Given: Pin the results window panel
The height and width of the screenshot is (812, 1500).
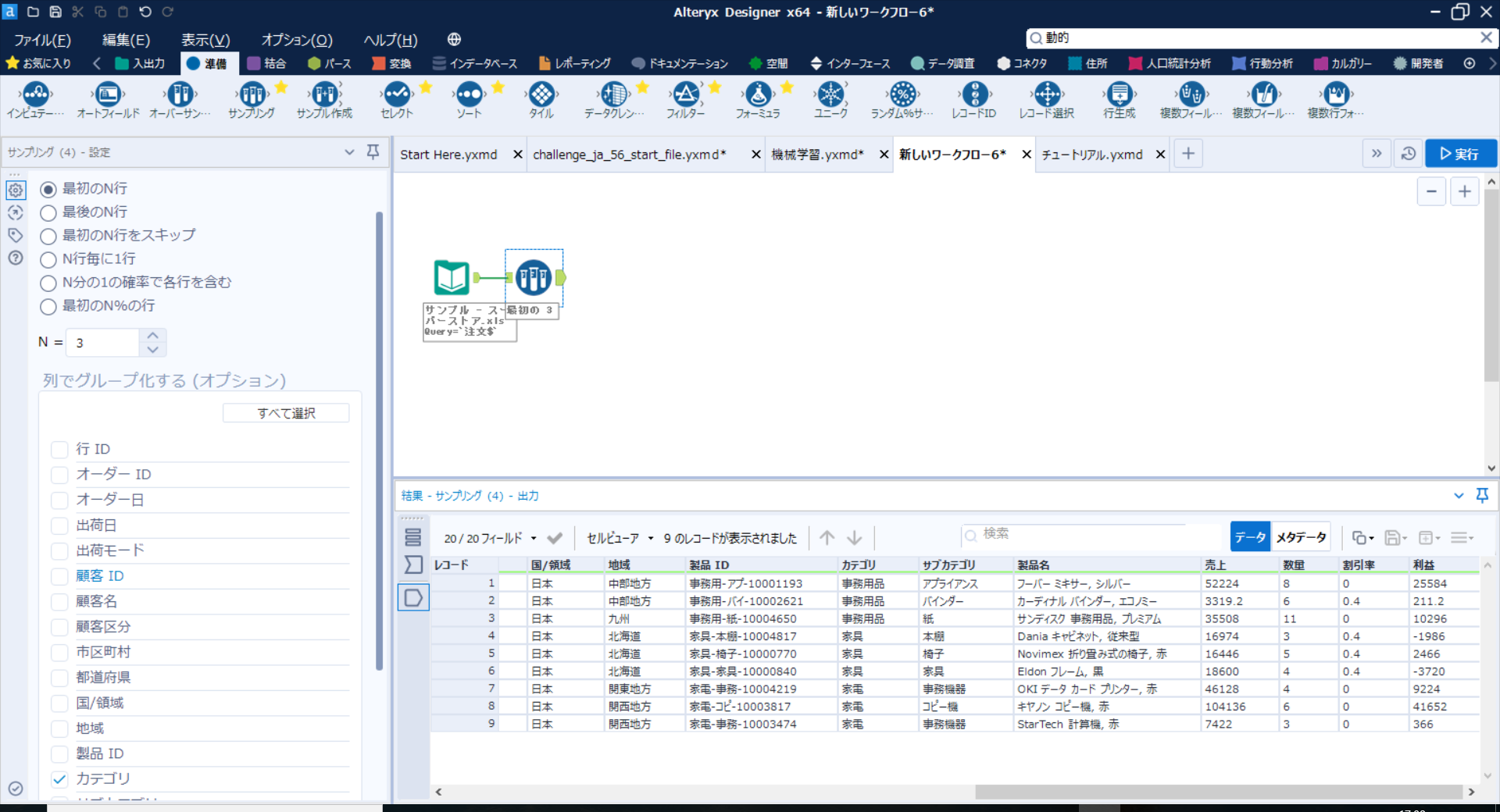Looking at the screenshot, I should [x=1482, y=496].
